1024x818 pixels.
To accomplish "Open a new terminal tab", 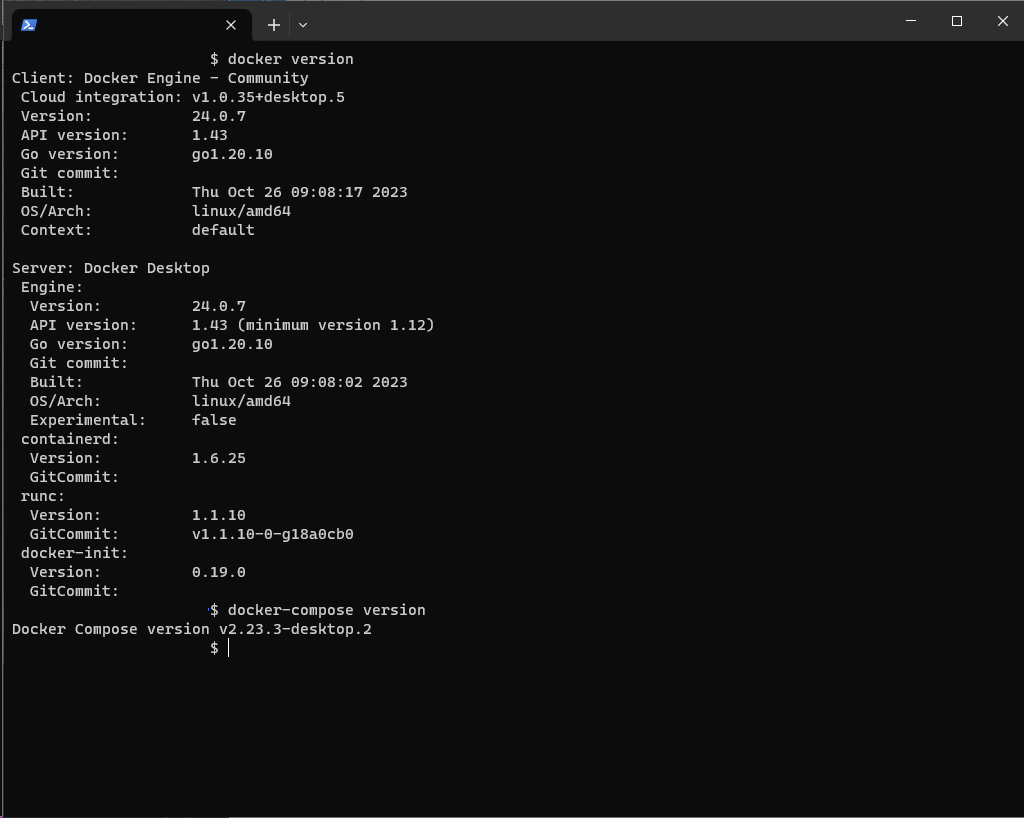I will 274,25.
